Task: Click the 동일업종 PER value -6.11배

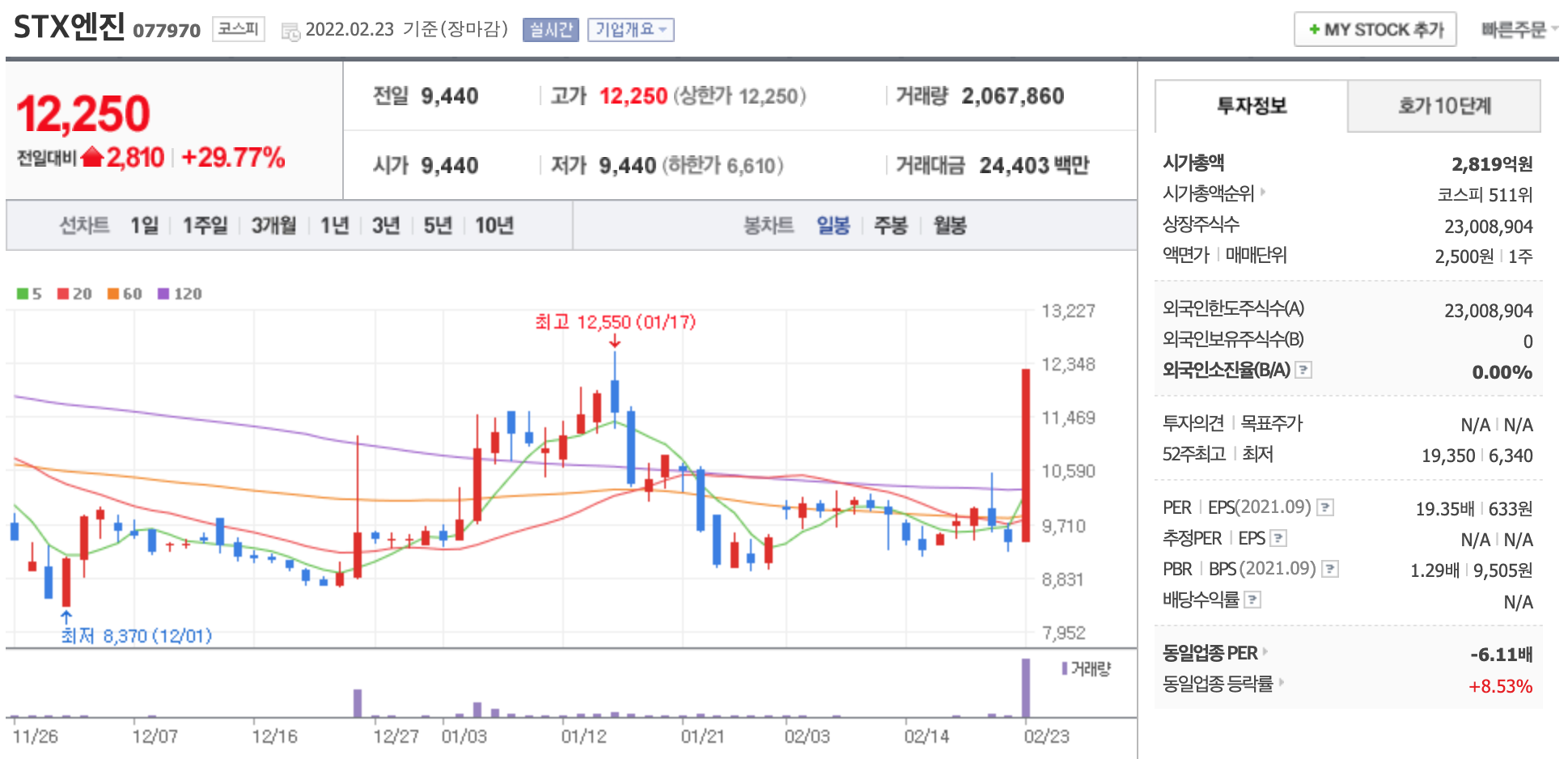Action: point(1501,655)
